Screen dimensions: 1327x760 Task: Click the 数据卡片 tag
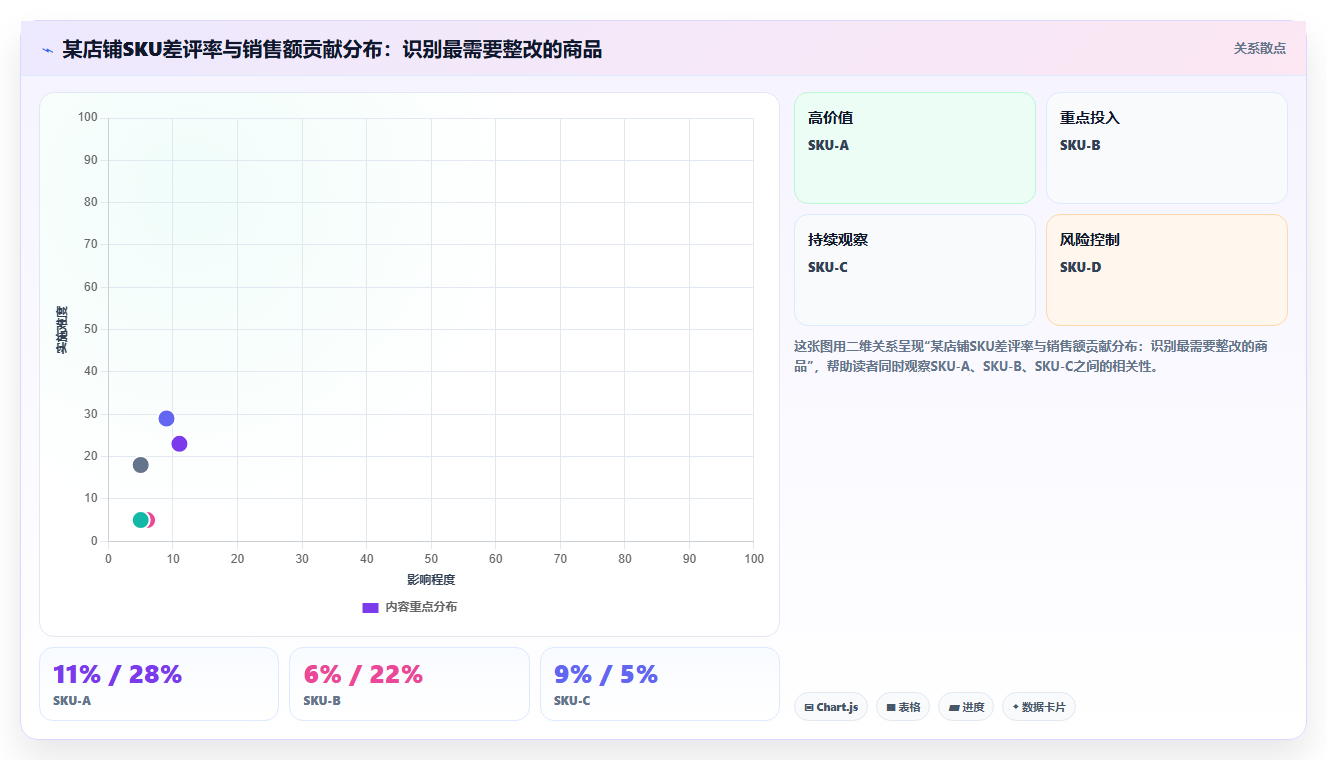1039,707
